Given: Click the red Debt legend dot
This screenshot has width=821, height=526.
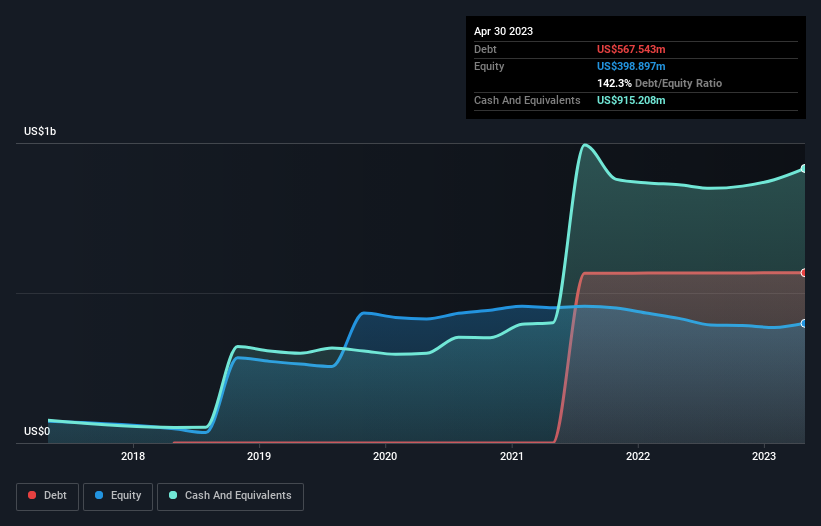Looking at the screenshot, I should click(x=32, y=495).
